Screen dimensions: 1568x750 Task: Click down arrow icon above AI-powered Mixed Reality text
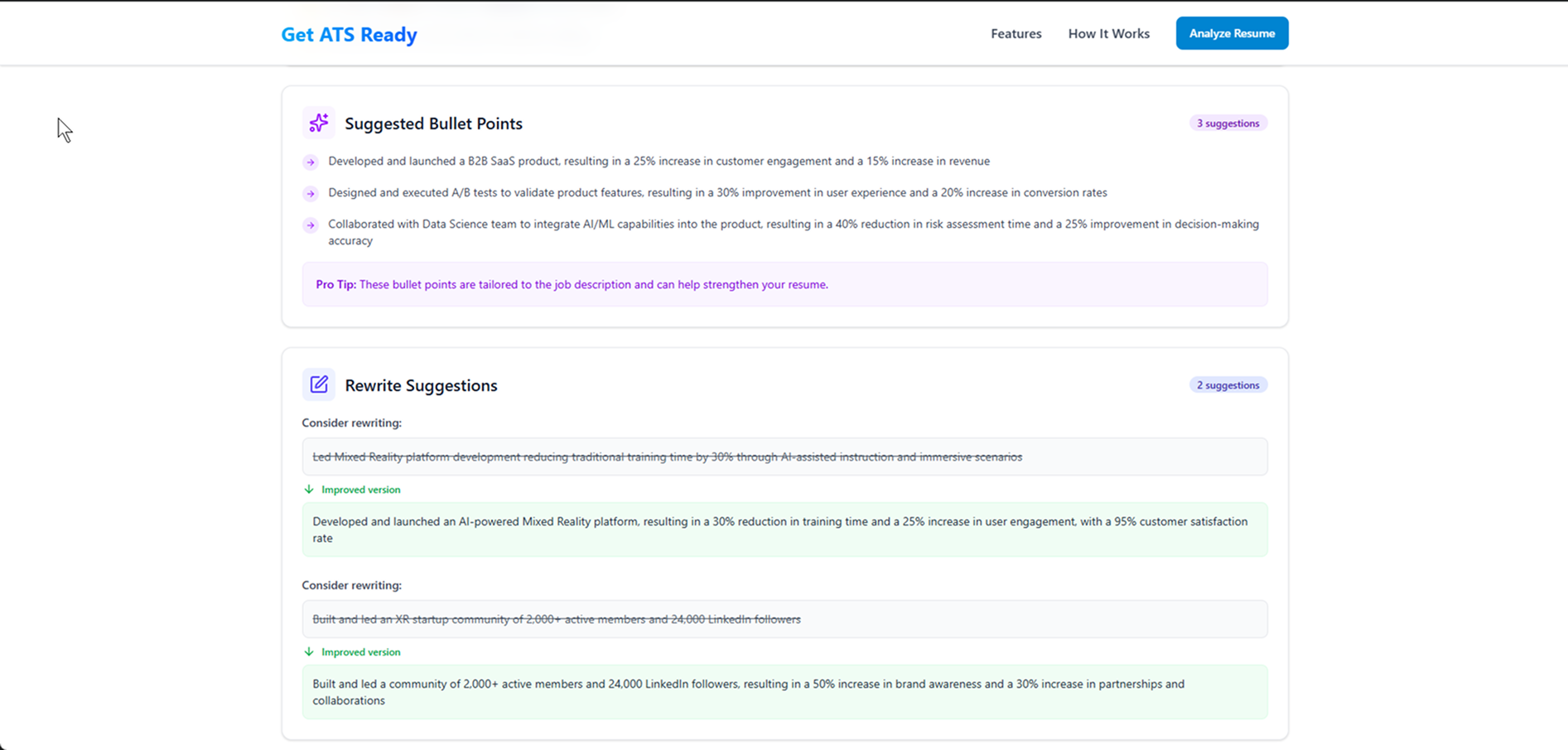[309, 490]
